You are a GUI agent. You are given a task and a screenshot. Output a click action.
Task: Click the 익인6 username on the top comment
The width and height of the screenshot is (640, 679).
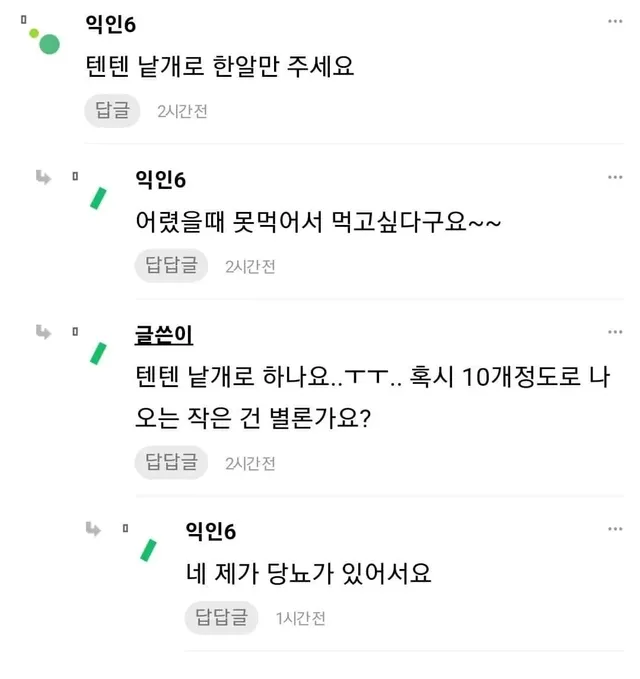pos(111,24)
